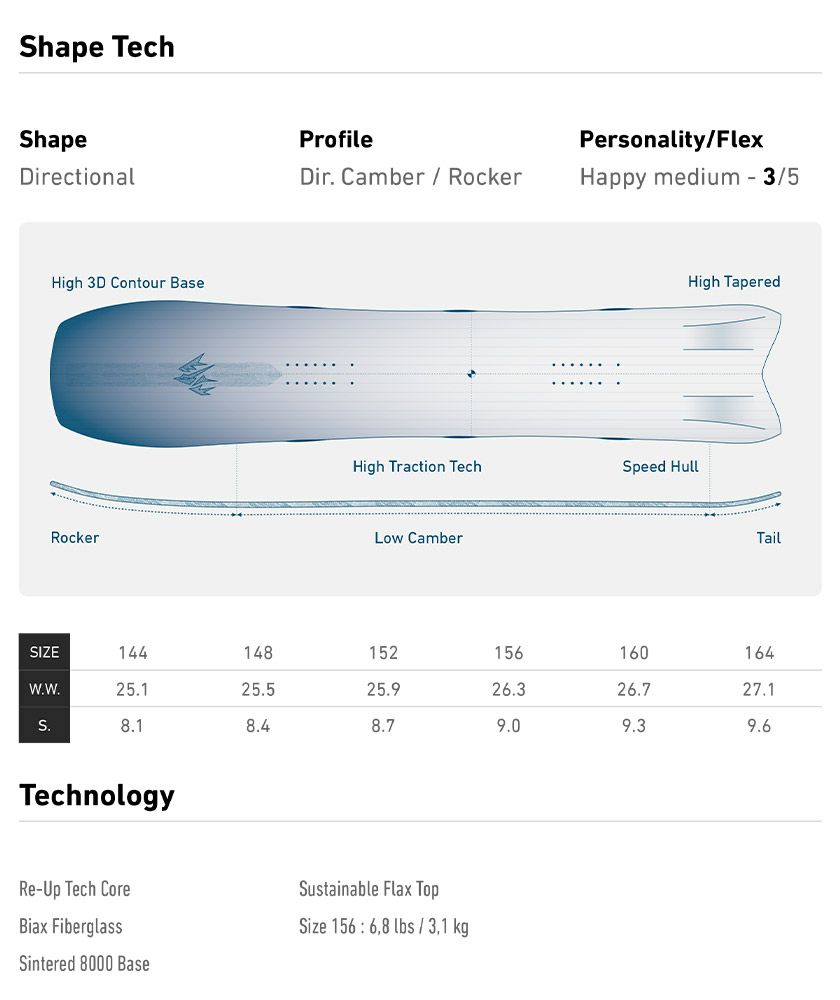This screenshot has width=840, height=1000.
Task: Click the rear binding insert holes
Action: (585, 373)
